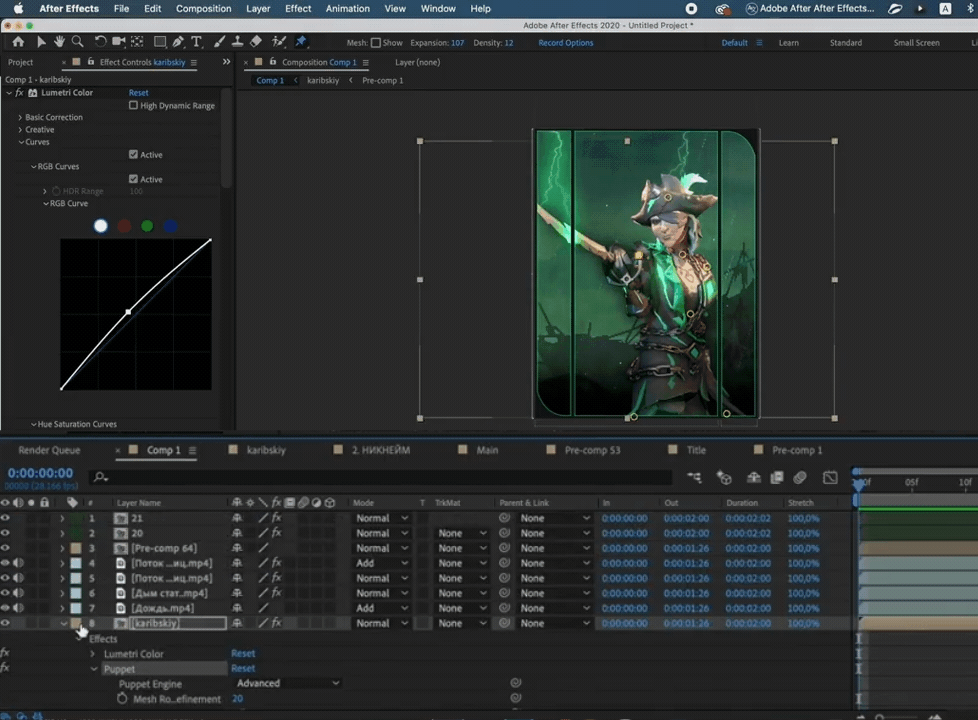The width and height of the screenshot is (978, 720).
Task: Select the Type text tool
Action: 196,42
